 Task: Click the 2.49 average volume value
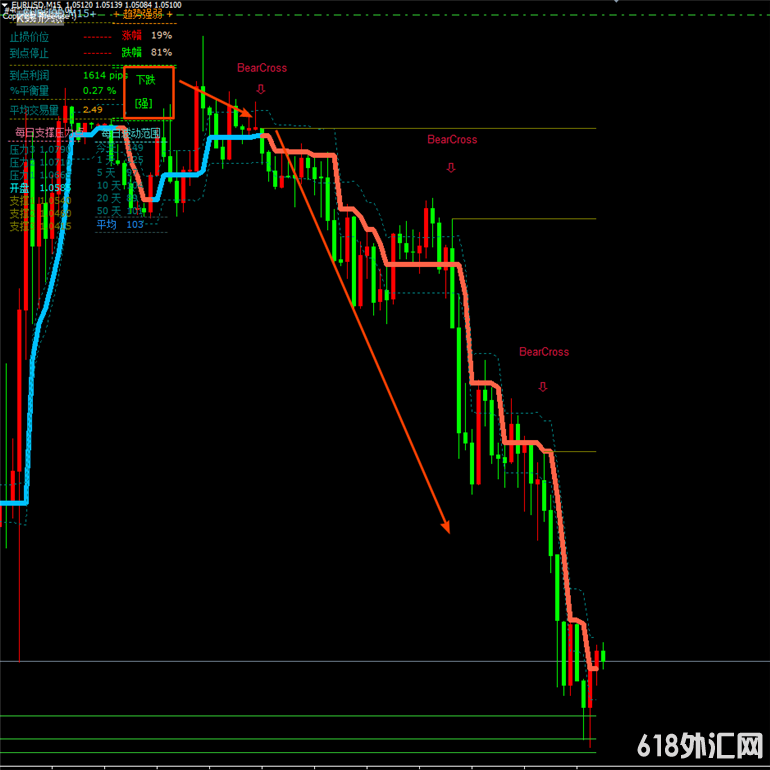click(x=92, y=110)
